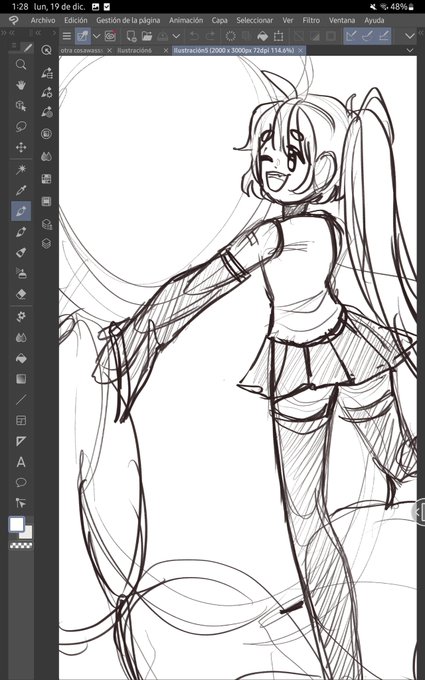
Task: Select the Text tool
Action: click(21, 462)
